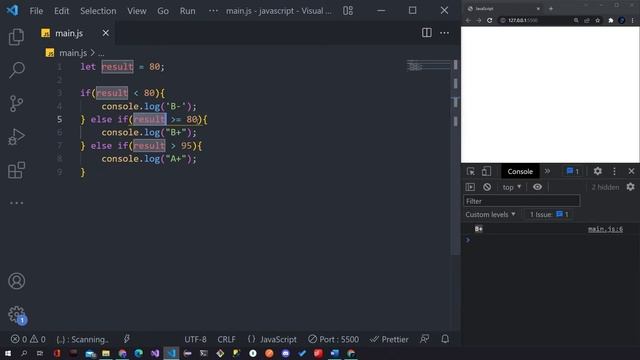Change file encoding UTF-8

195,339
